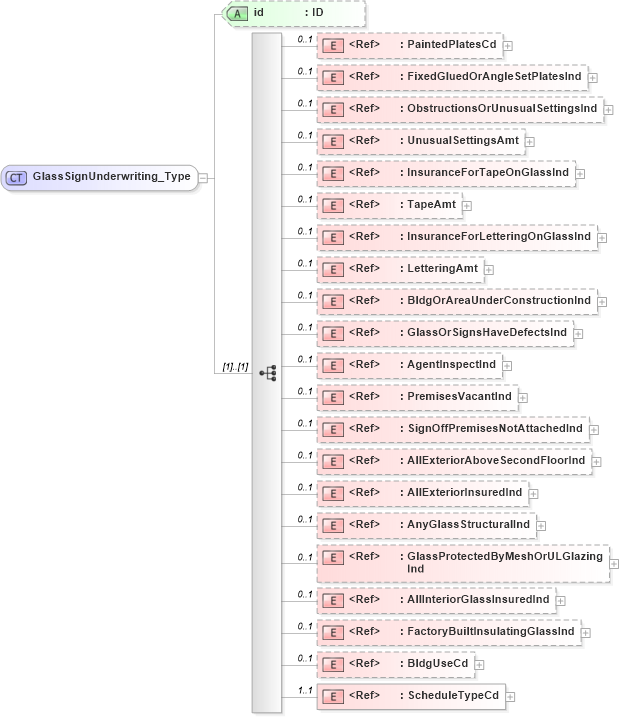Click the A attribute icon beside id
Screen dimensions: 619x717
(x=237, y=13)
